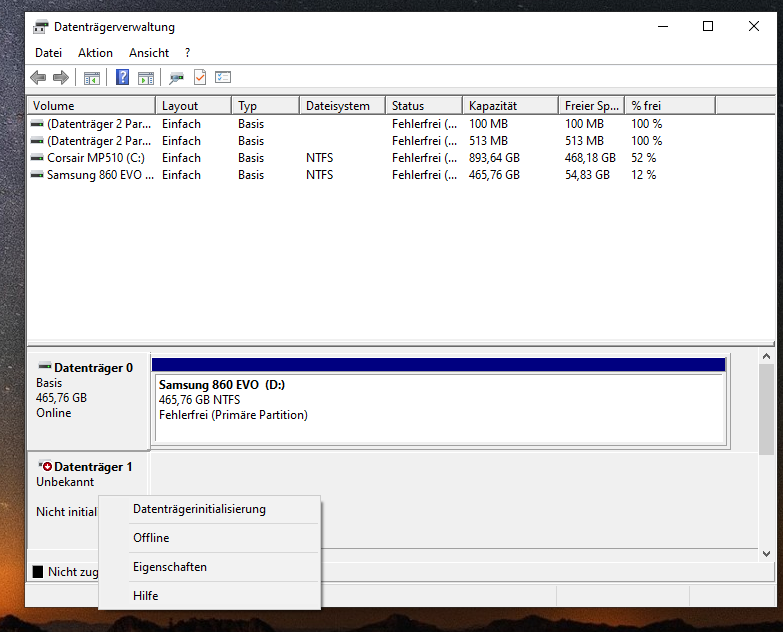The image size is (783, 632).
Task: Choose Offline in the context menu
Action: [210, 538]
